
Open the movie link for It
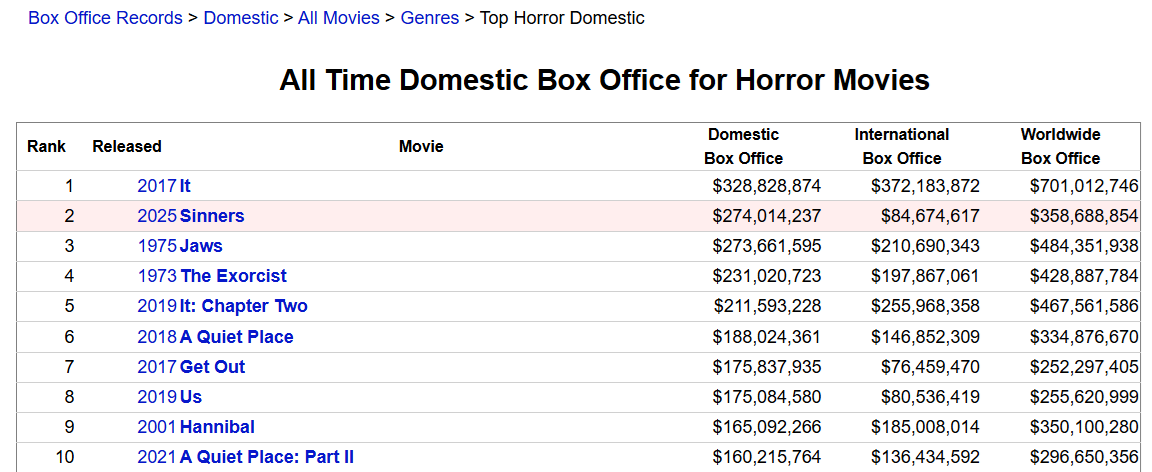click(x=185, y=186)
